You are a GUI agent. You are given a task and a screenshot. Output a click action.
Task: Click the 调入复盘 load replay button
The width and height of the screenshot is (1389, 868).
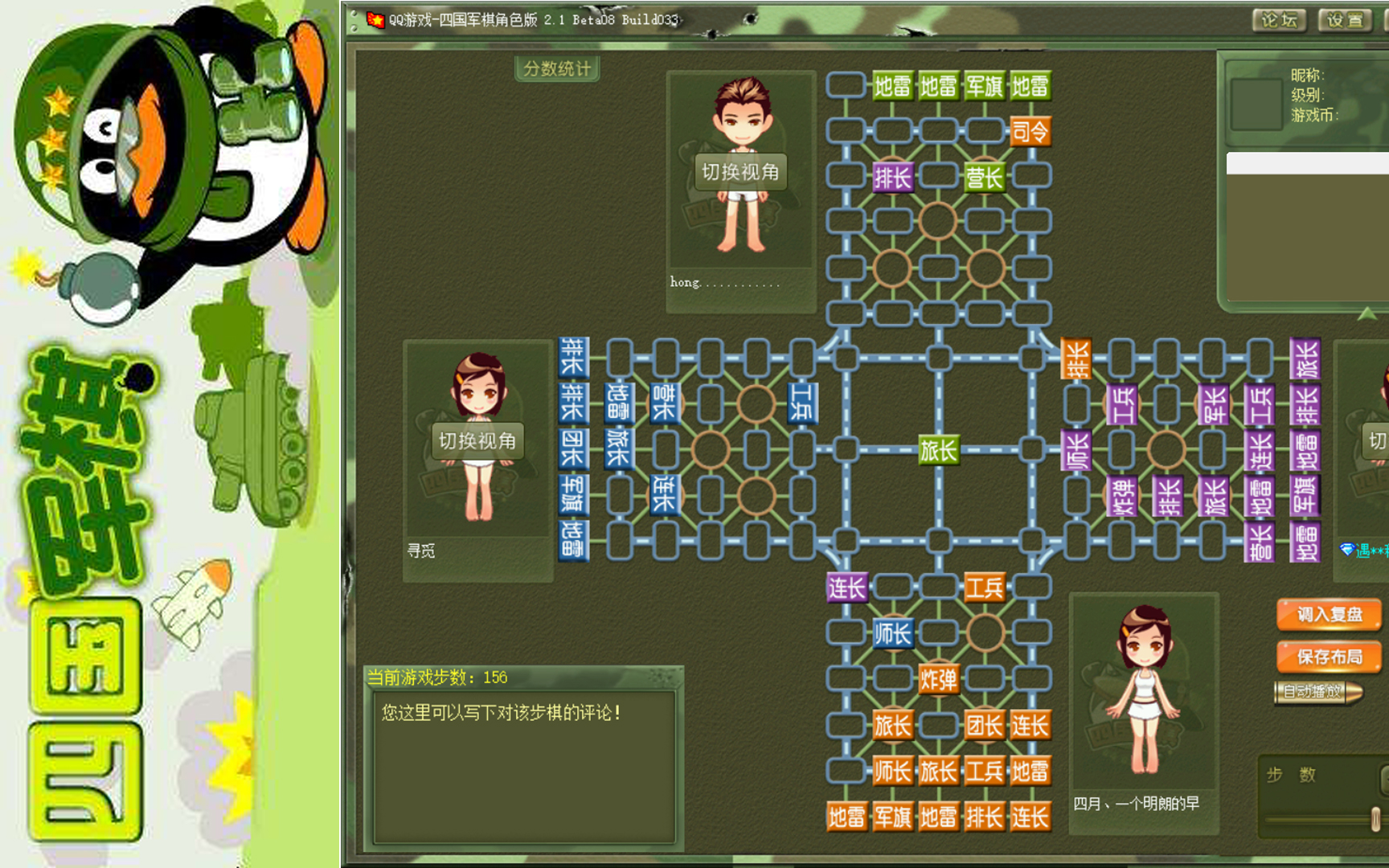1330,615
